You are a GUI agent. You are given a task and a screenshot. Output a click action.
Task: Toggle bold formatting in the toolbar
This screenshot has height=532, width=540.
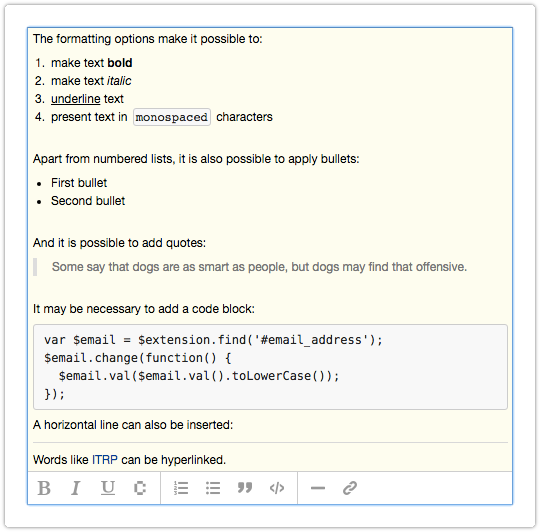point(44,488)
